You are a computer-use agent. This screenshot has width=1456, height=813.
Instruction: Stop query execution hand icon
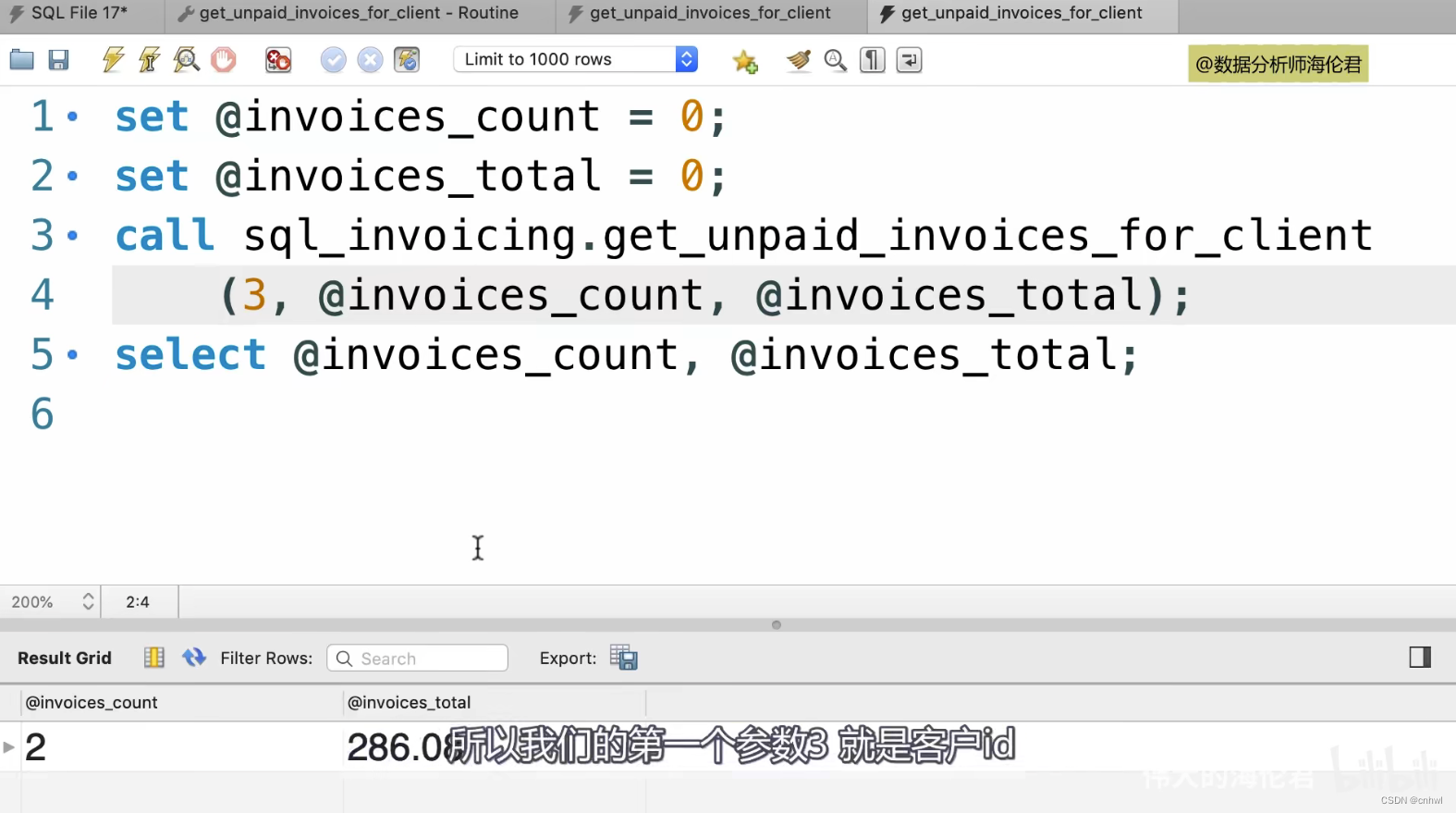click(x=223, y=60)
